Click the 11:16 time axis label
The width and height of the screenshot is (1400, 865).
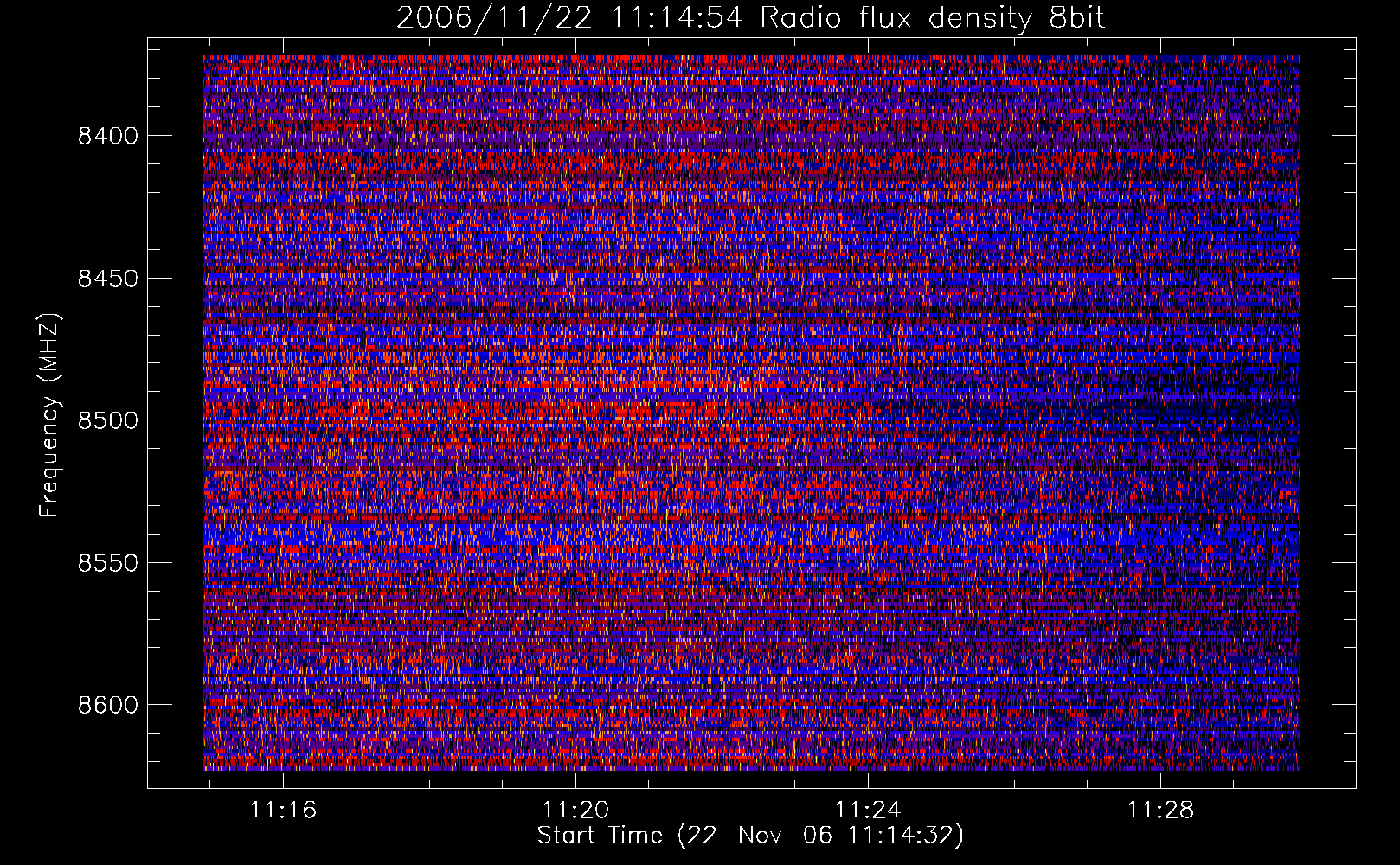tap(283, 810)
